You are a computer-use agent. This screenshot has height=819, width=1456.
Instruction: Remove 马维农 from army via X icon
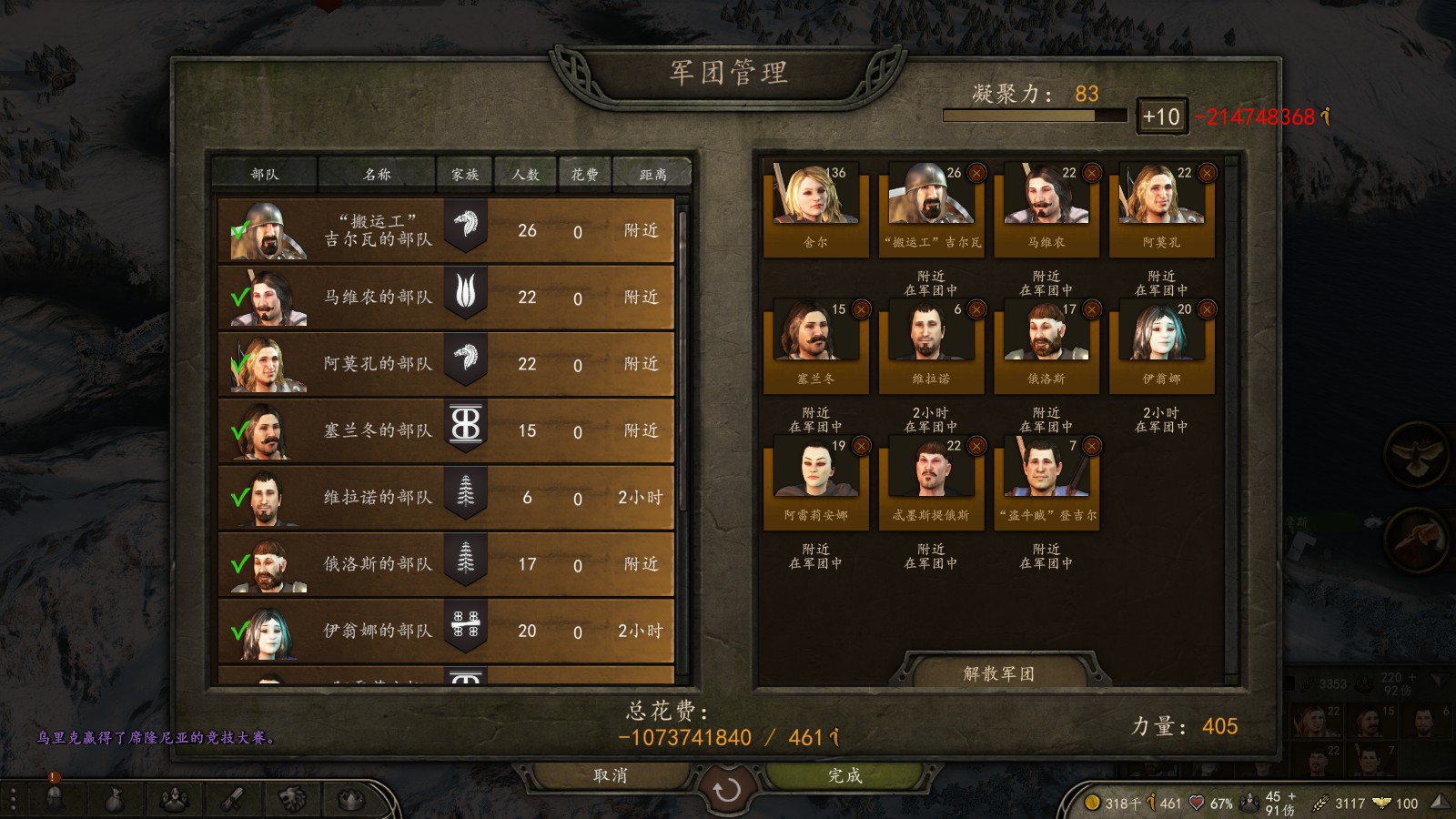pos(1092,173)
